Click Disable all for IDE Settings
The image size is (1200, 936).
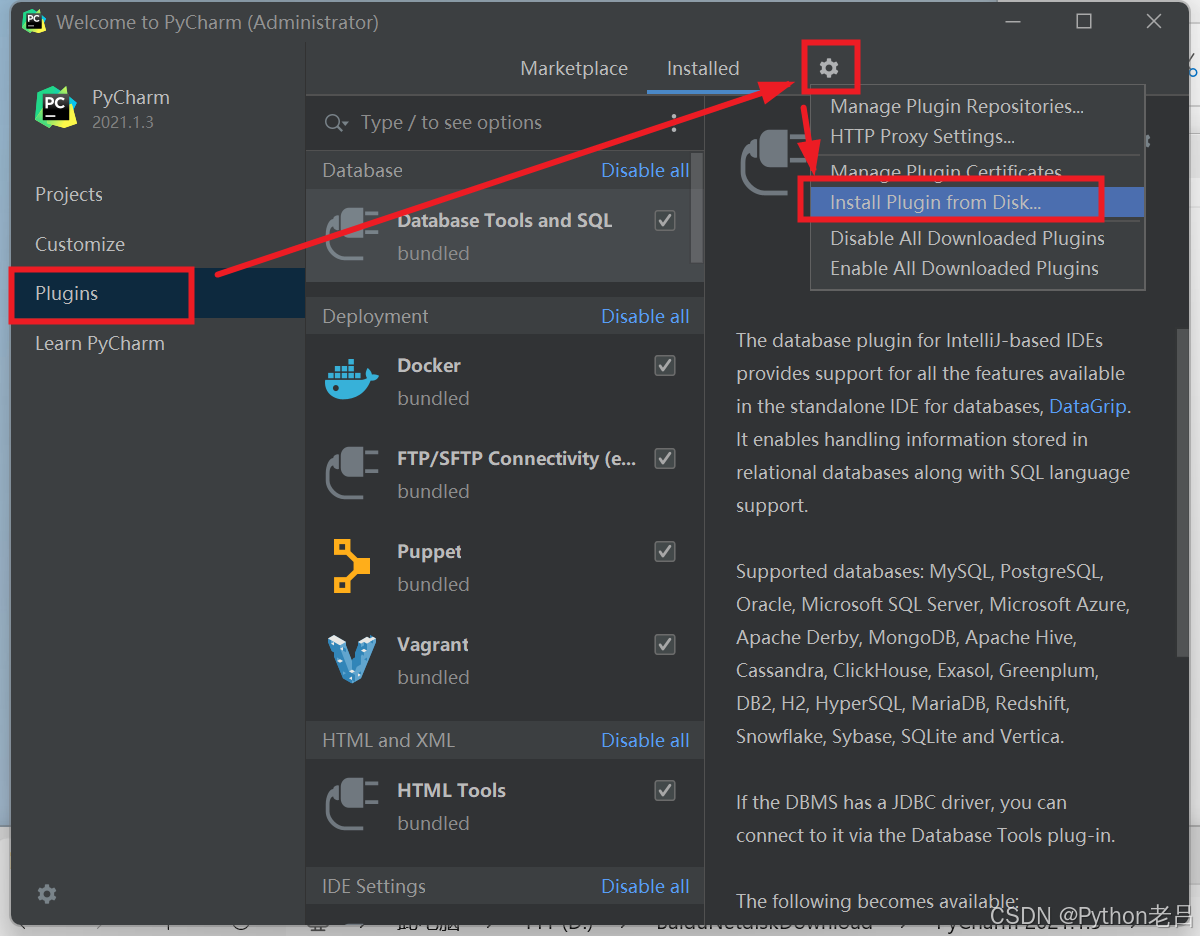click(x=645, y=886)
